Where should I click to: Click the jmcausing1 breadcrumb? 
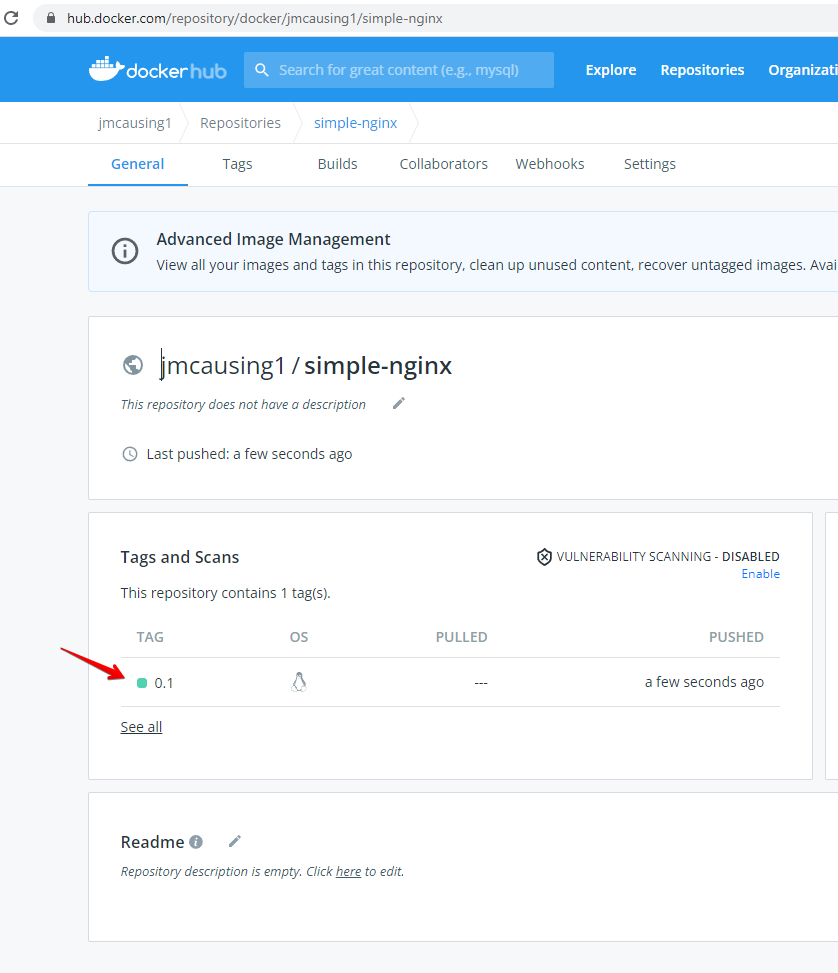coord(135,123)
